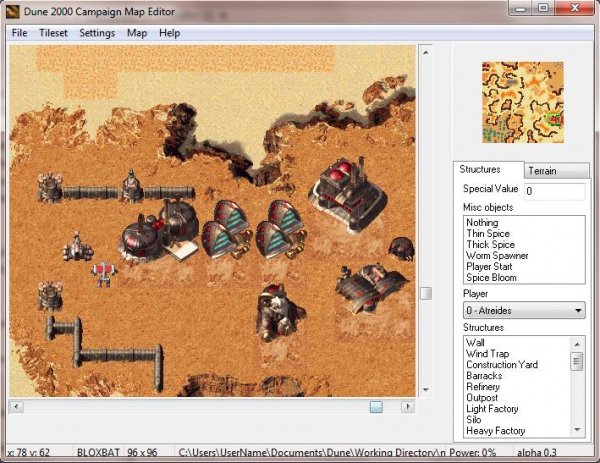
Task: Click the map horizontal scrollbar thumb
Action: (x=376, y=406)
